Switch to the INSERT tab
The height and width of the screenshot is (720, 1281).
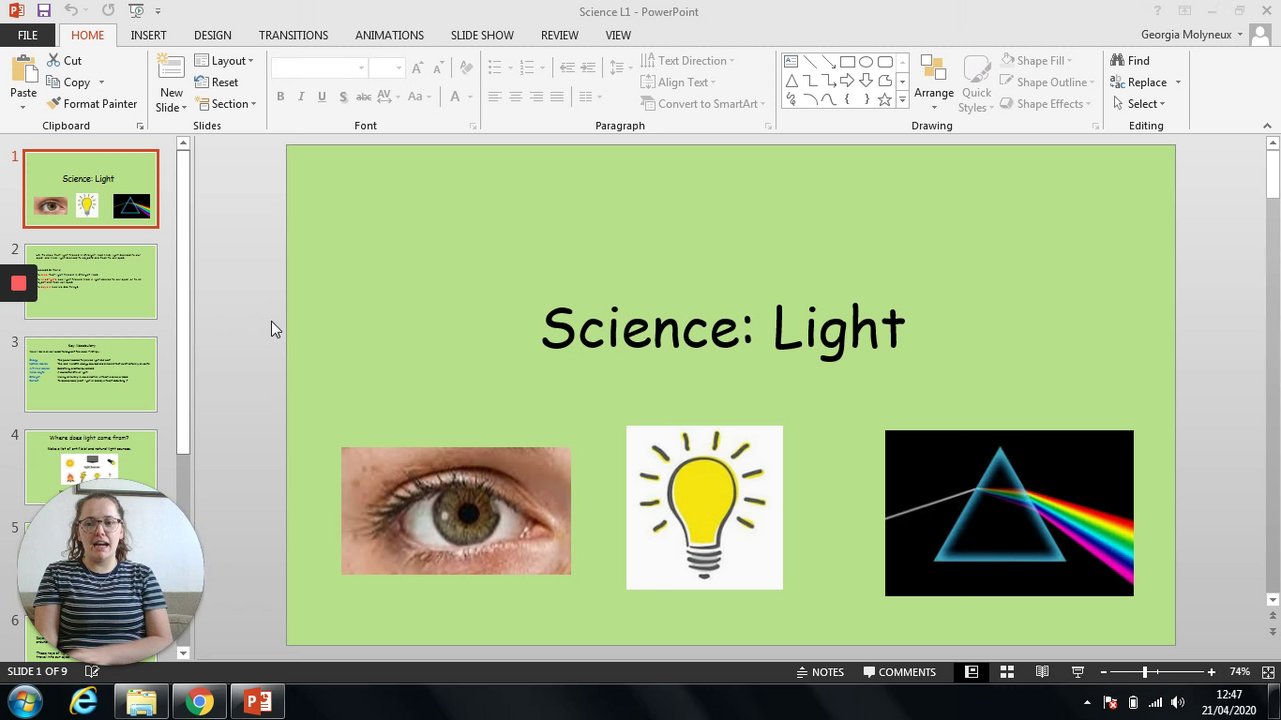[148, 35]
